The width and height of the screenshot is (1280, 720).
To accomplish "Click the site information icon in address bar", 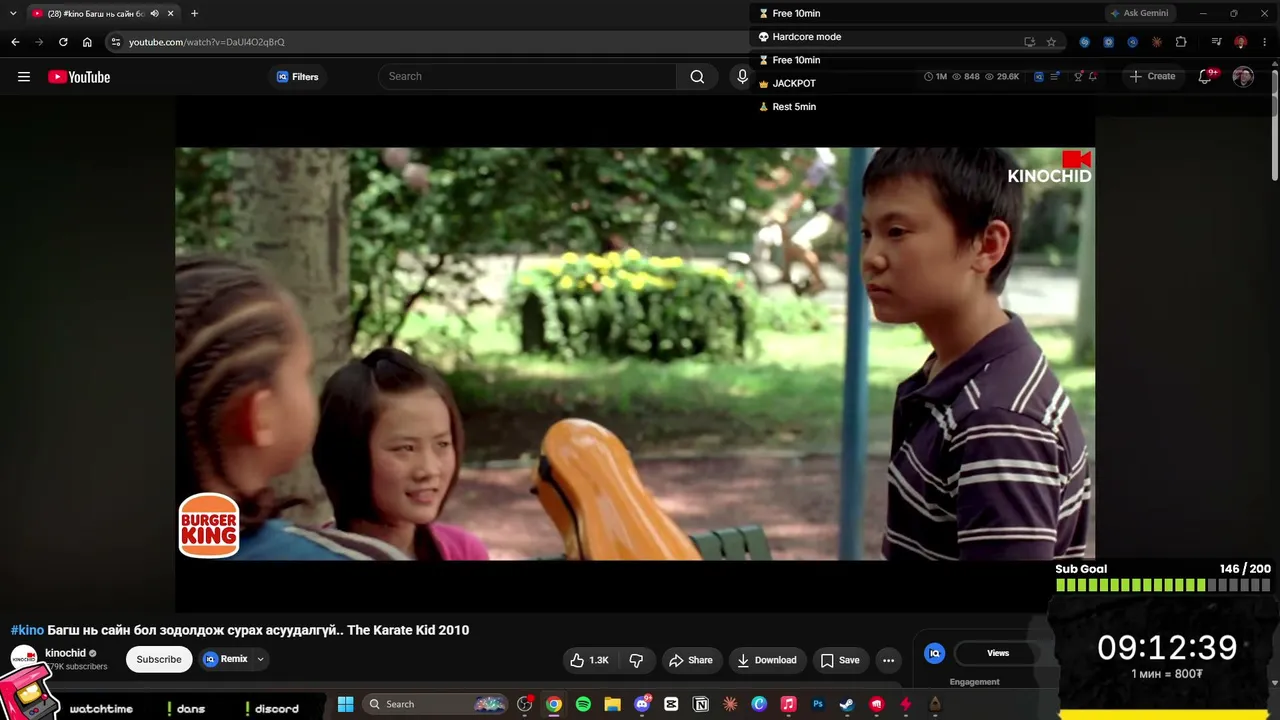I will 116,42.
